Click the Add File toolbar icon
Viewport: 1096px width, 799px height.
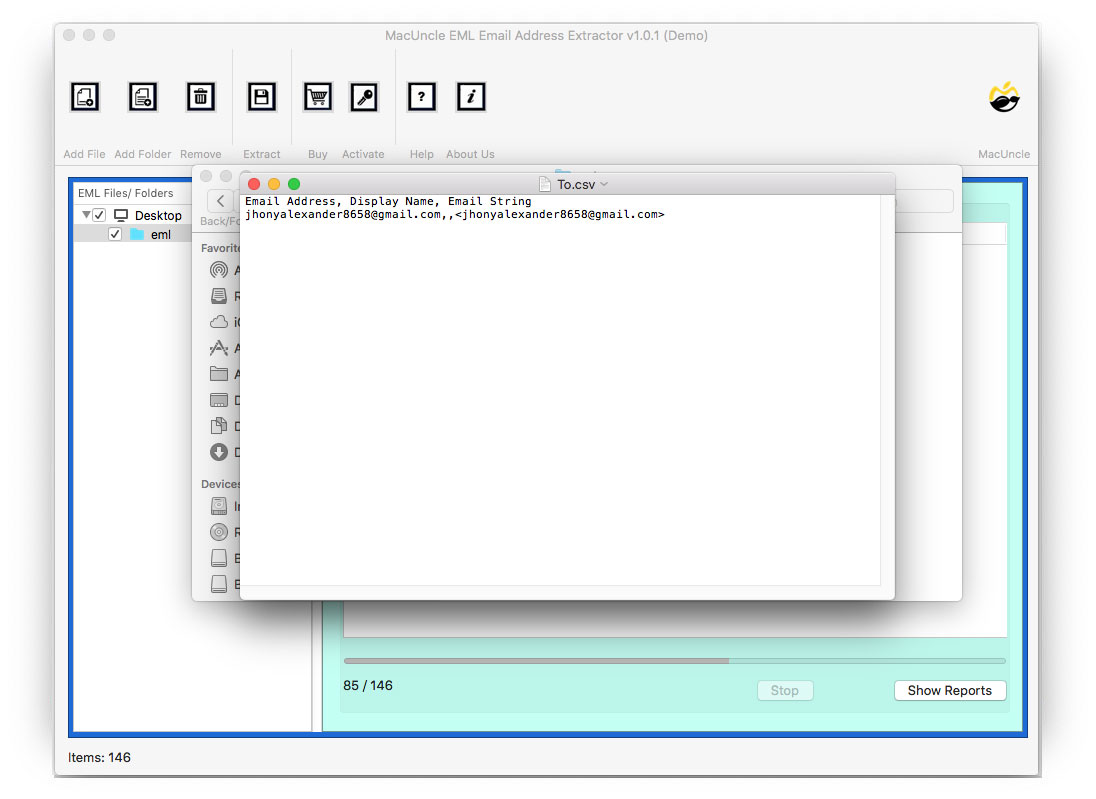(85, 97)
